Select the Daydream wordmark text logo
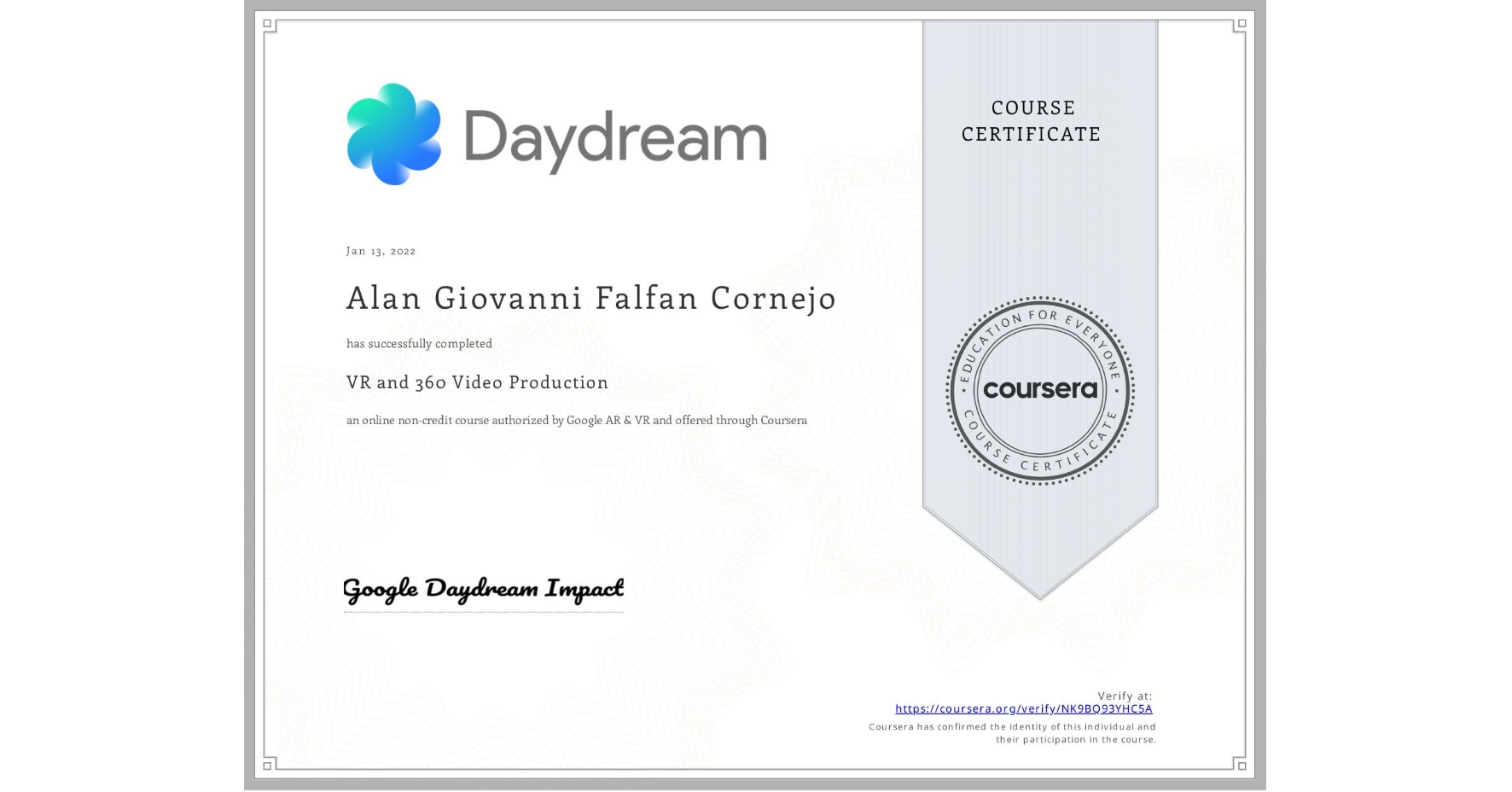Screen dimensions: 1512x792 point(614,135)
